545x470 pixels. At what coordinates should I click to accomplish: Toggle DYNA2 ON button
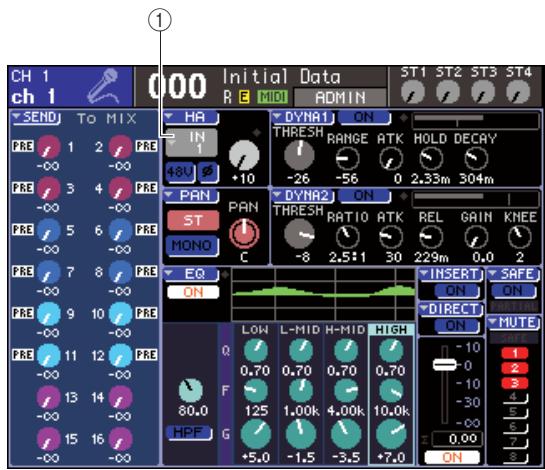364,196
